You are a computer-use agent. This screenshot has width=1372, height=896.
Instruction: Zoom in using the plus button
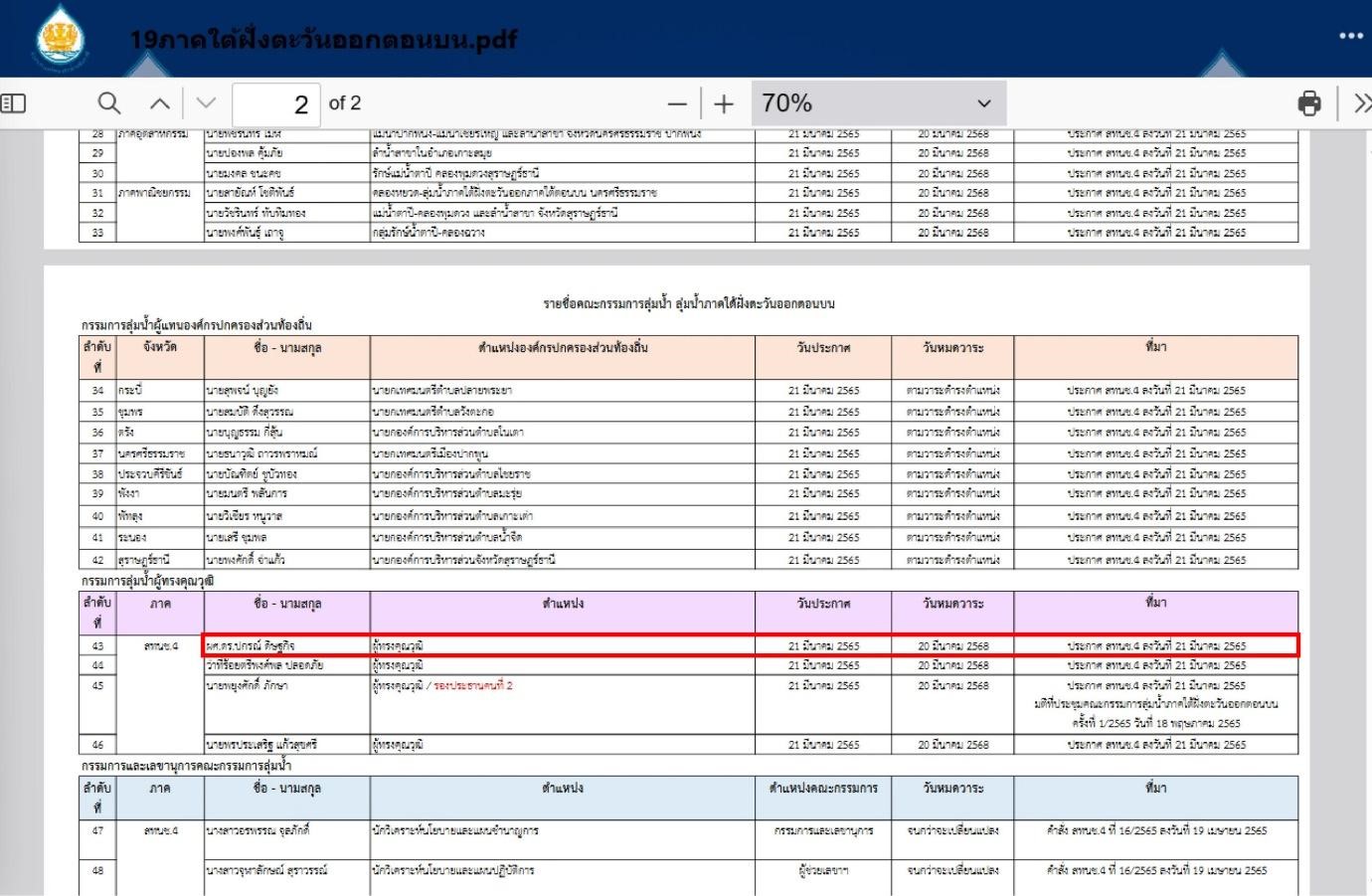[x=724, y=104]
